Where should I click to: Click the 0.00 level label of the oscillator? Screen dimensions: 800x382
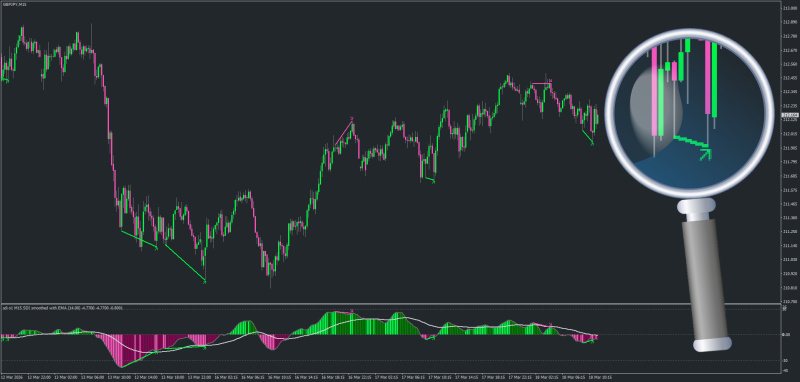[786, 335]
